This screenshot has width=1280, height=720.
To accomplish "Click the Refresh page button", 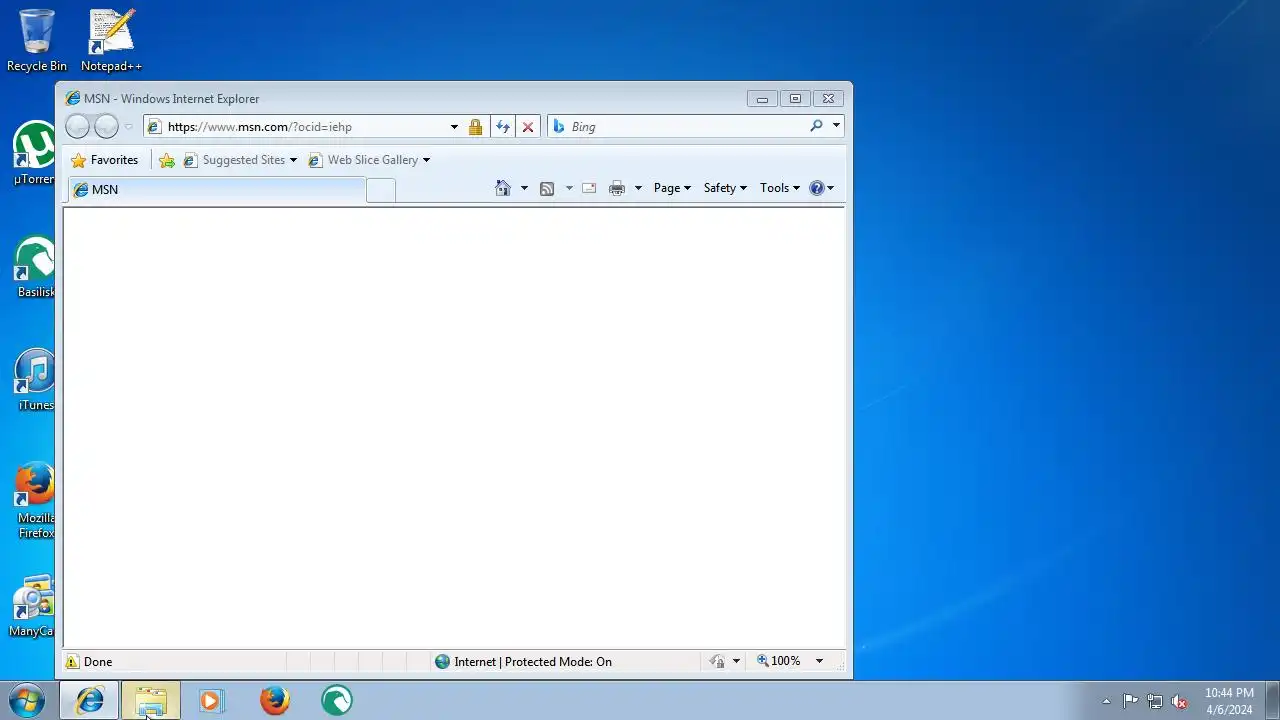I will (x=503, y=127).
